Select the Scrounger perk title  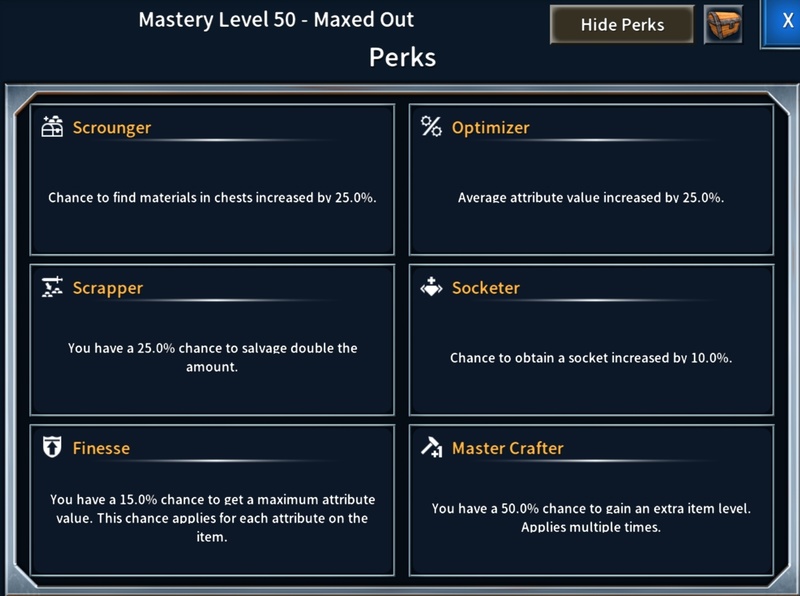click(112, 128)
